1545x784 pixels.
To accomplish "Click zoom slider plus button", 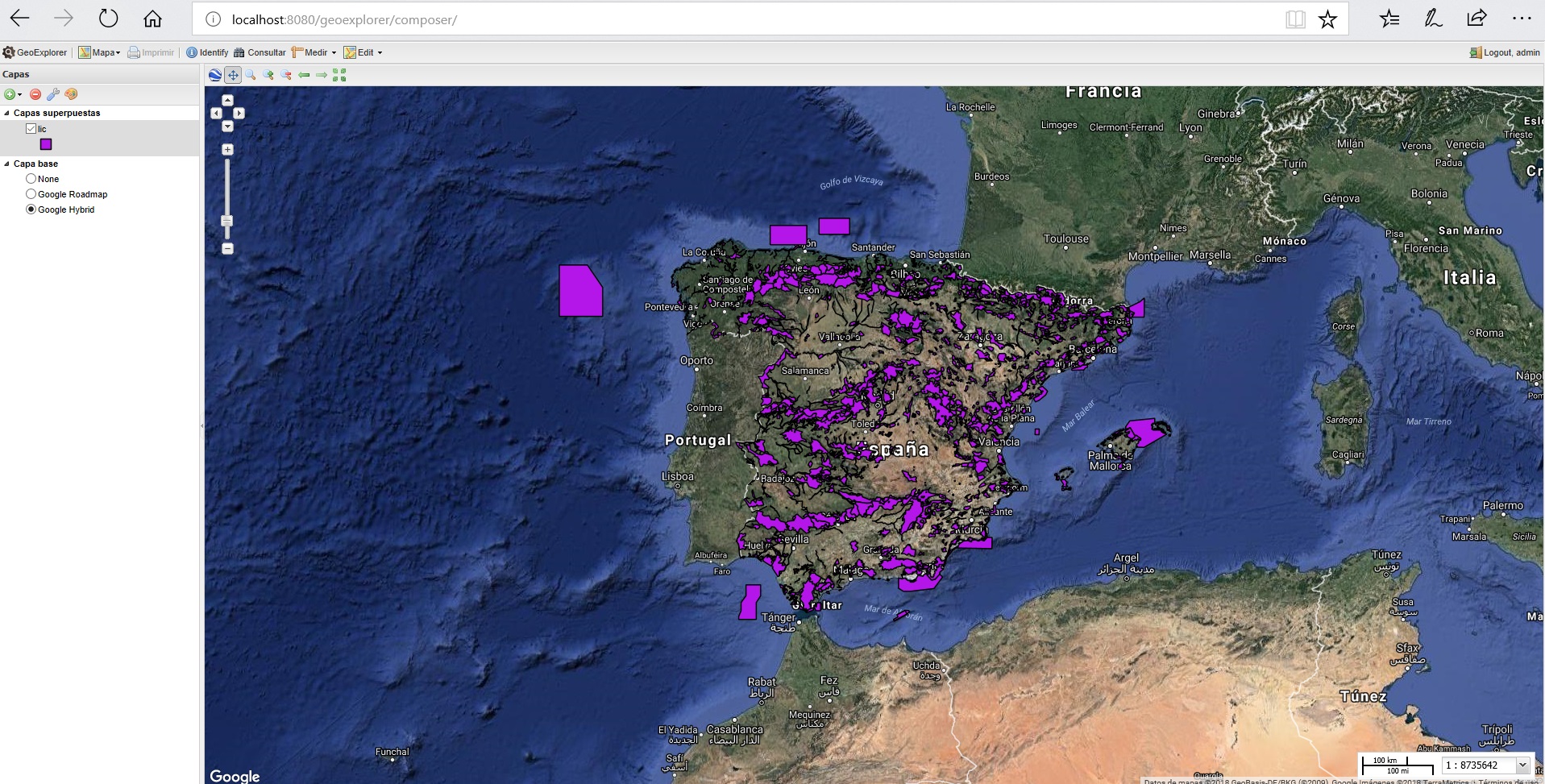I will click(227, 149).
